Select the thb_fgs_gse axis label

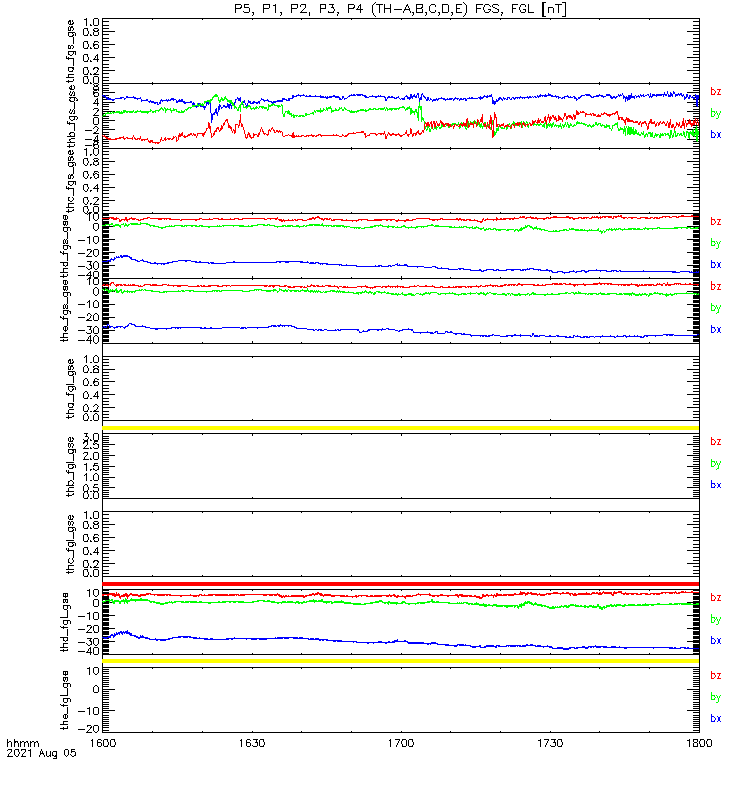point(70,116)
